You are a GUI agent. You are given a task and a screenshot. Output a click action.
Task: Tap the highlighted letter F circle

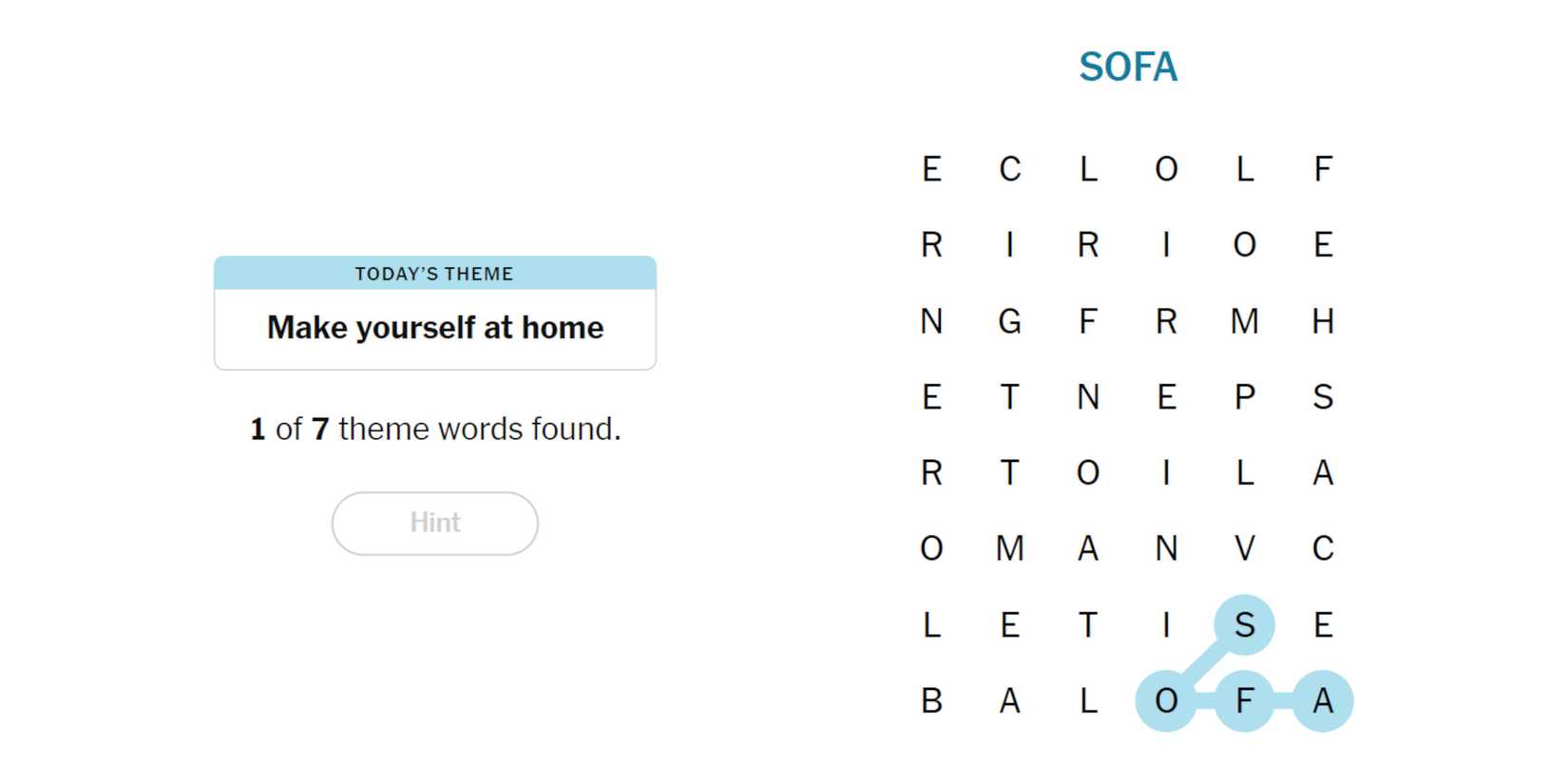click(x=1244, y=701)
